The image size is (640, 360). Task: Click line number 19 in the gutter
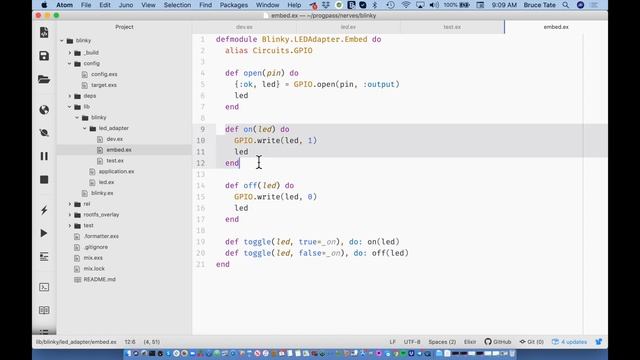pos(200,242)
